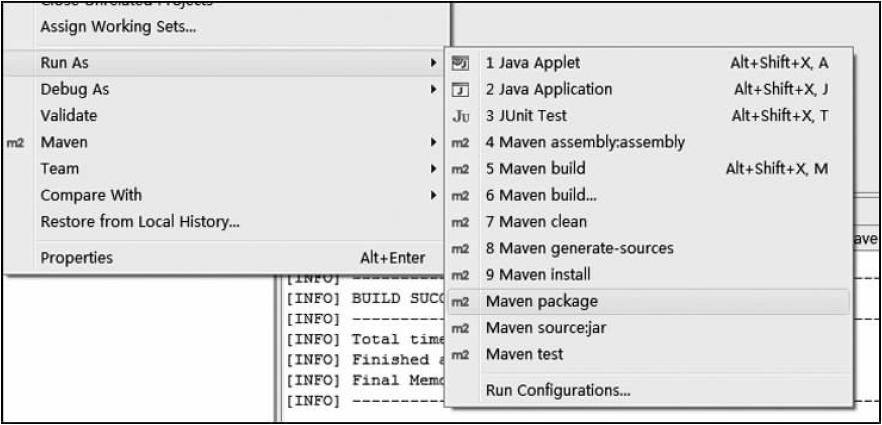The height and width of the screenshot is (425, 882).
Task: Click the JUnit Test 'Ju' icon
Action: [x=460, y=116]
